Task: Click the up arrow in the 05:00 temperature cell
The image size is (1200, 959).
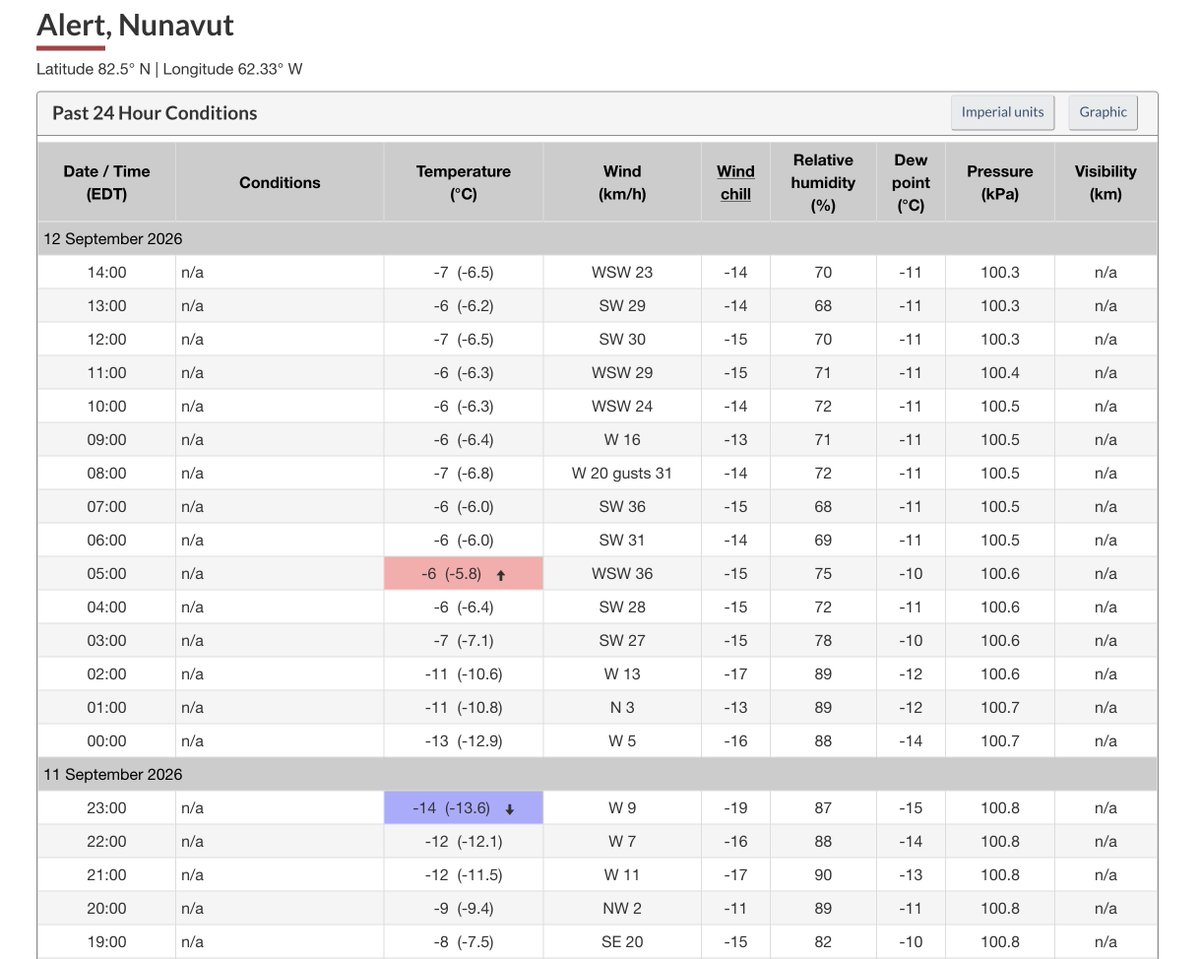Action: point(501,574)
